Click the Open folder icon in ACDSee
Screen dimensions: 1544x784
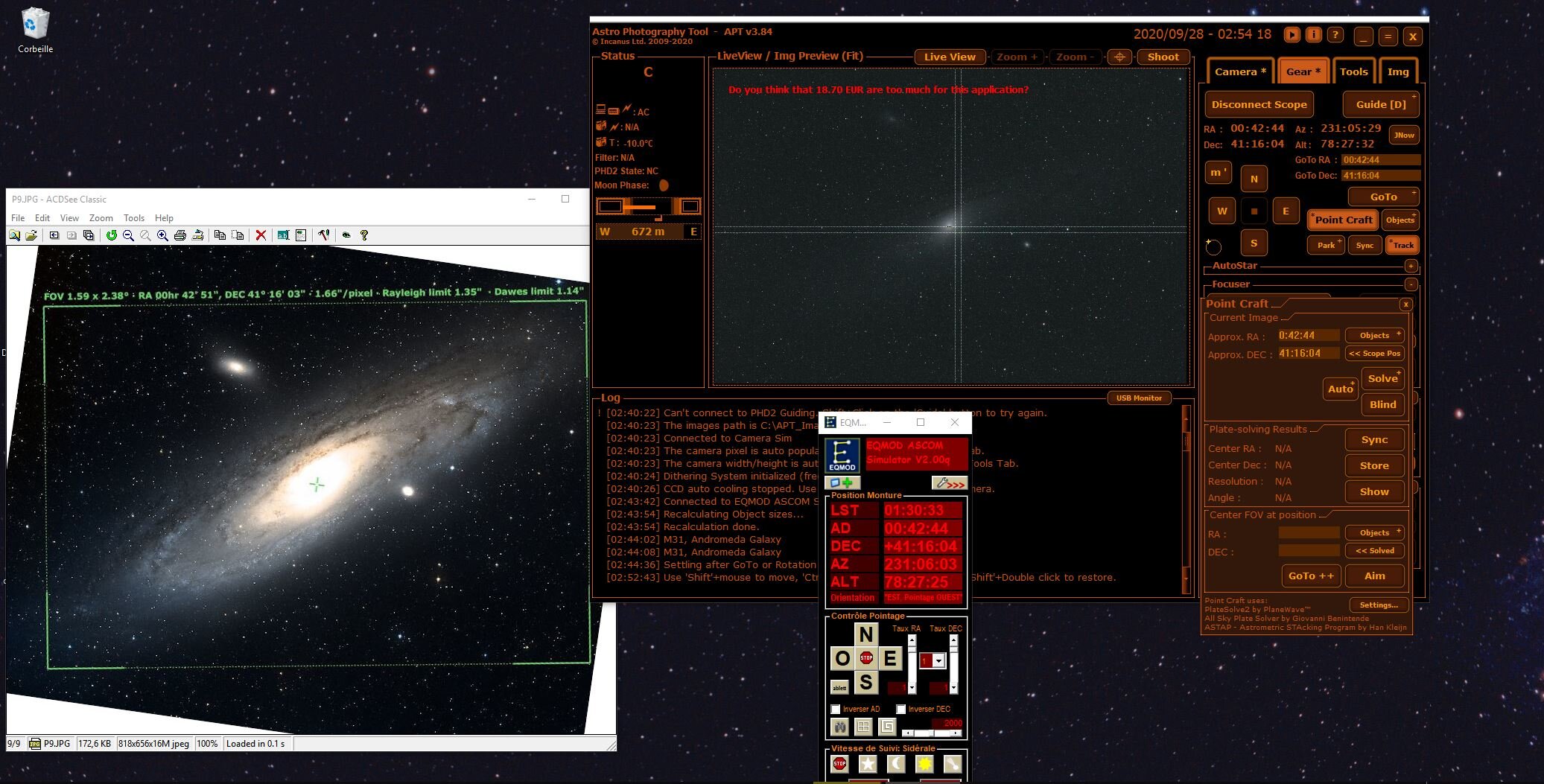[31, 235]
